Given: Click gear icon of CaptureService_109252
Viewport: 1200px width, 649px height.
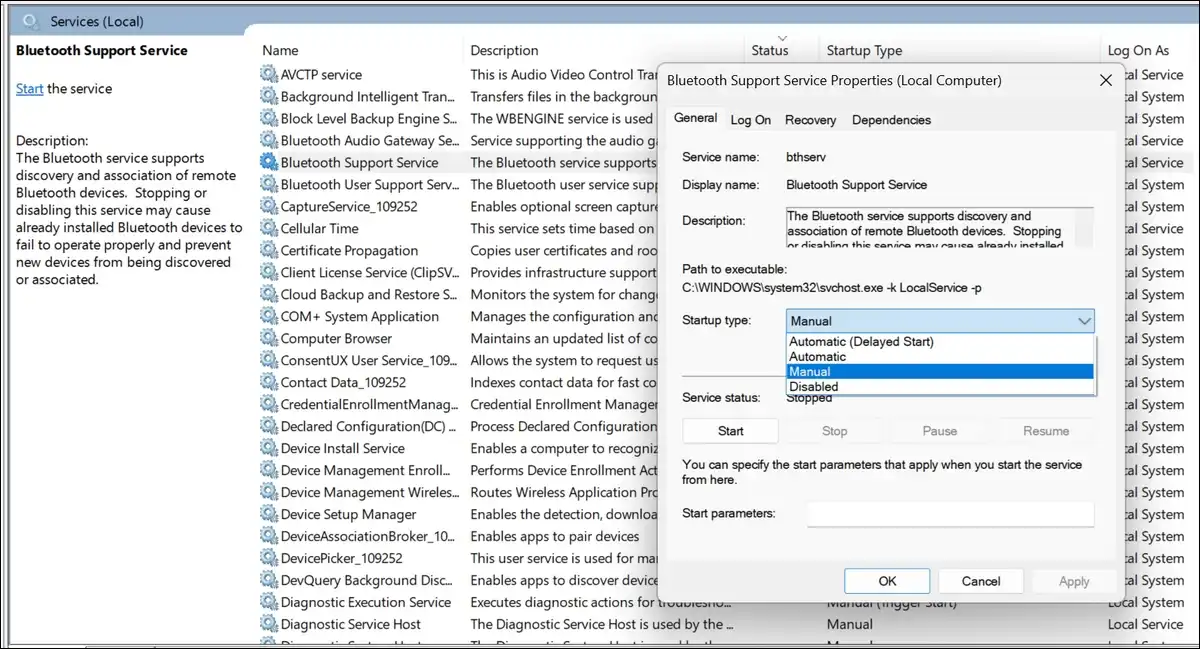Looking at the screenshot, I should tap(269, 206).
